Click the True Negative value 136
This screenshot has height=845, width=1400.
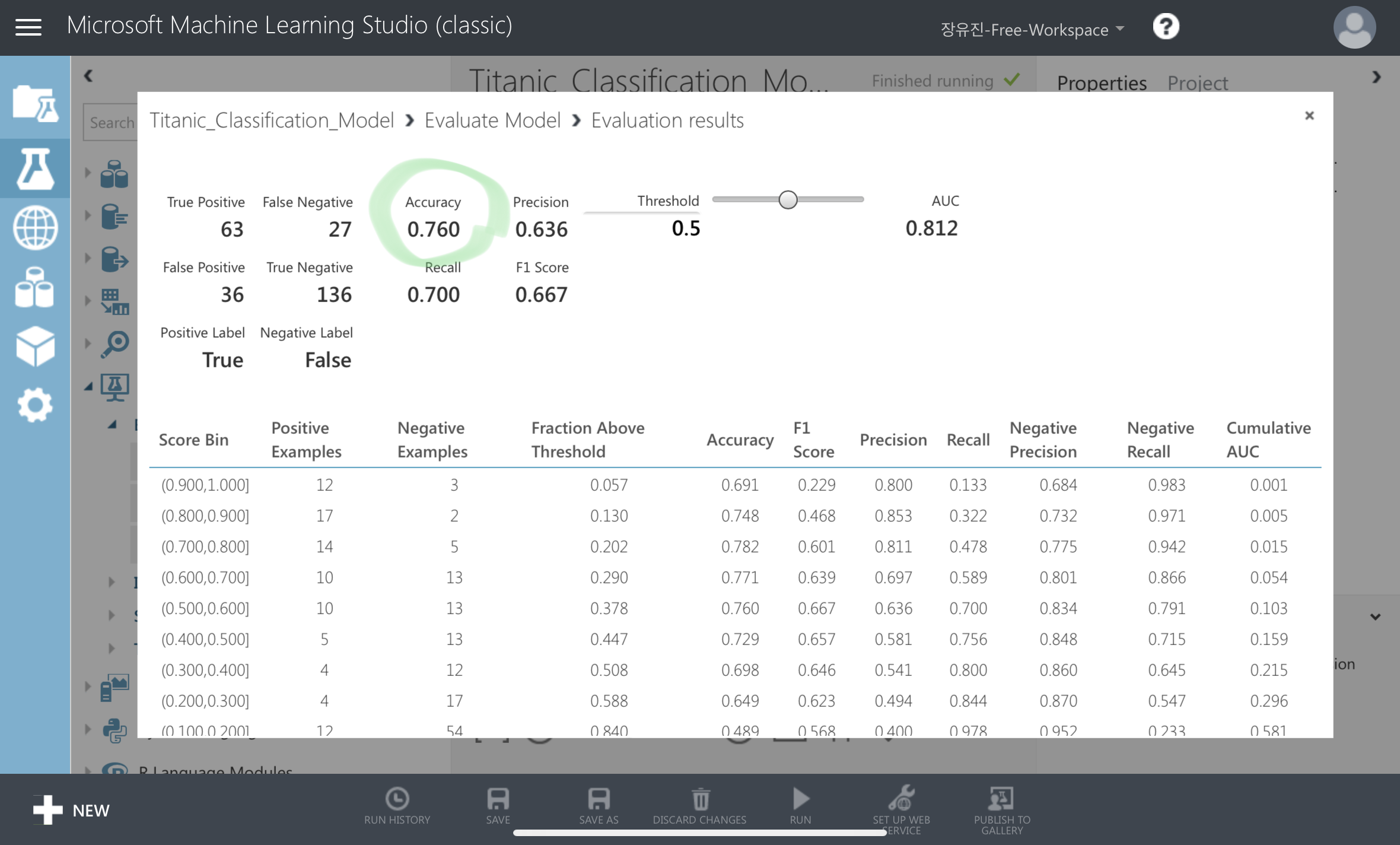click(x=334, y=295)
